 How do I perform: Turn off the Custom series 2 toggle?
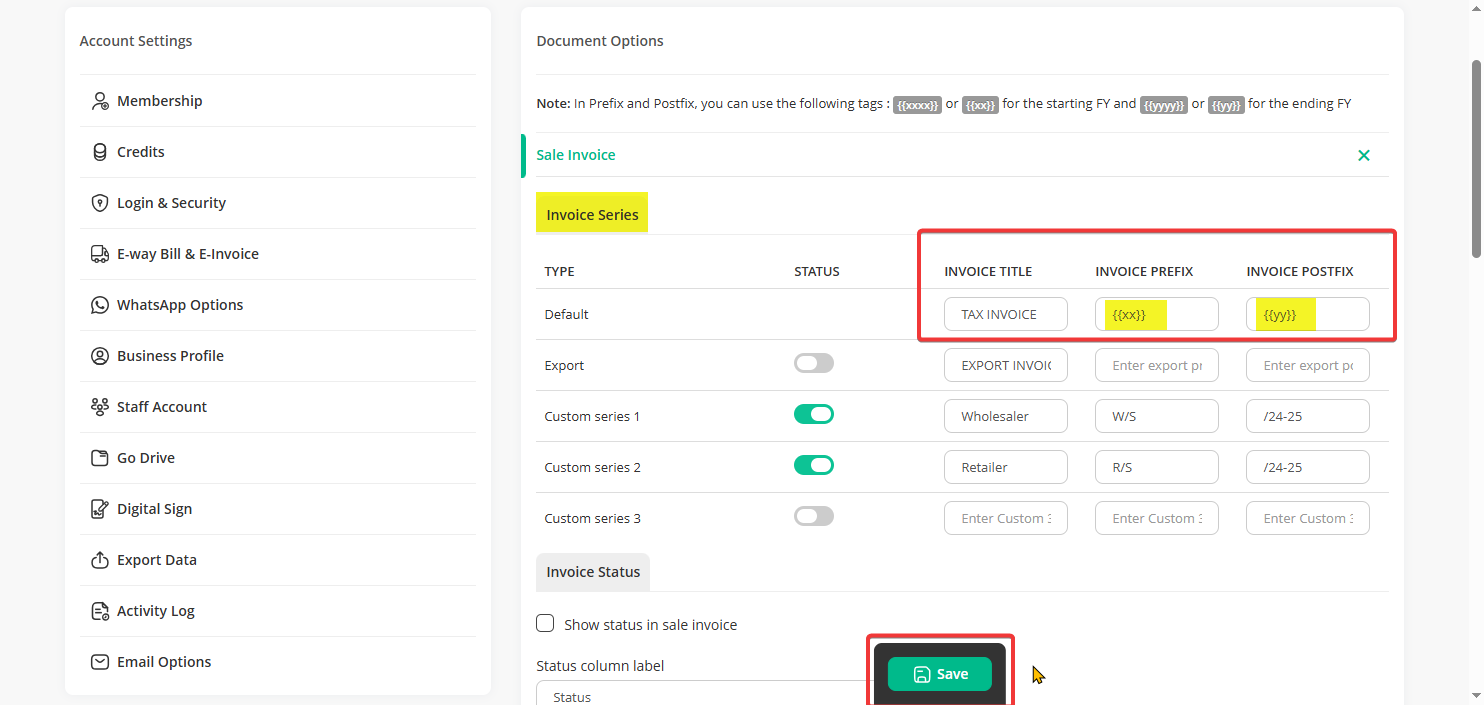coord(813,466)
